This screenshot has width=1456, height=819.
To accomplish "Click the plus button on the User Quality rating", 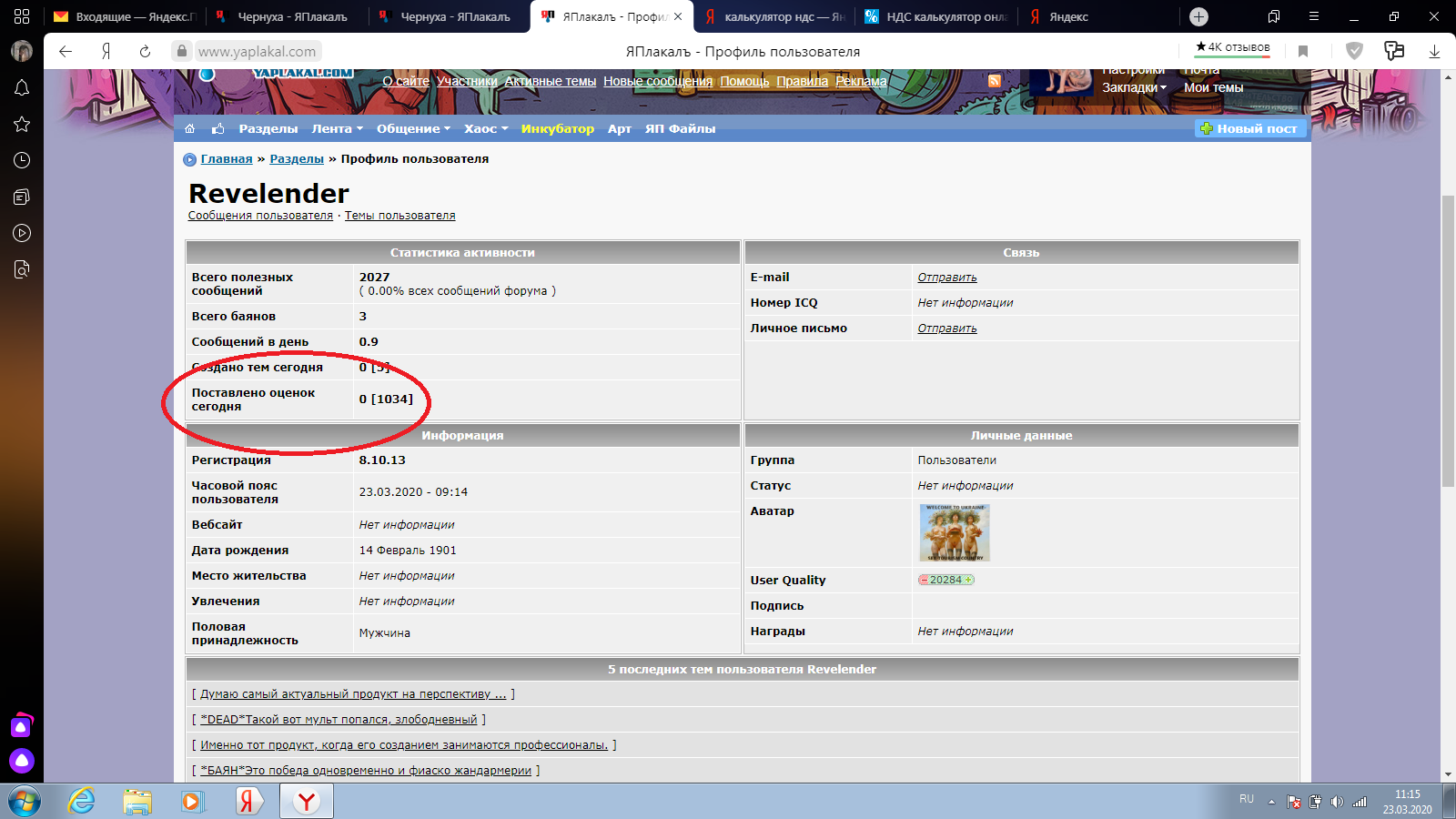I will [969, 580].
